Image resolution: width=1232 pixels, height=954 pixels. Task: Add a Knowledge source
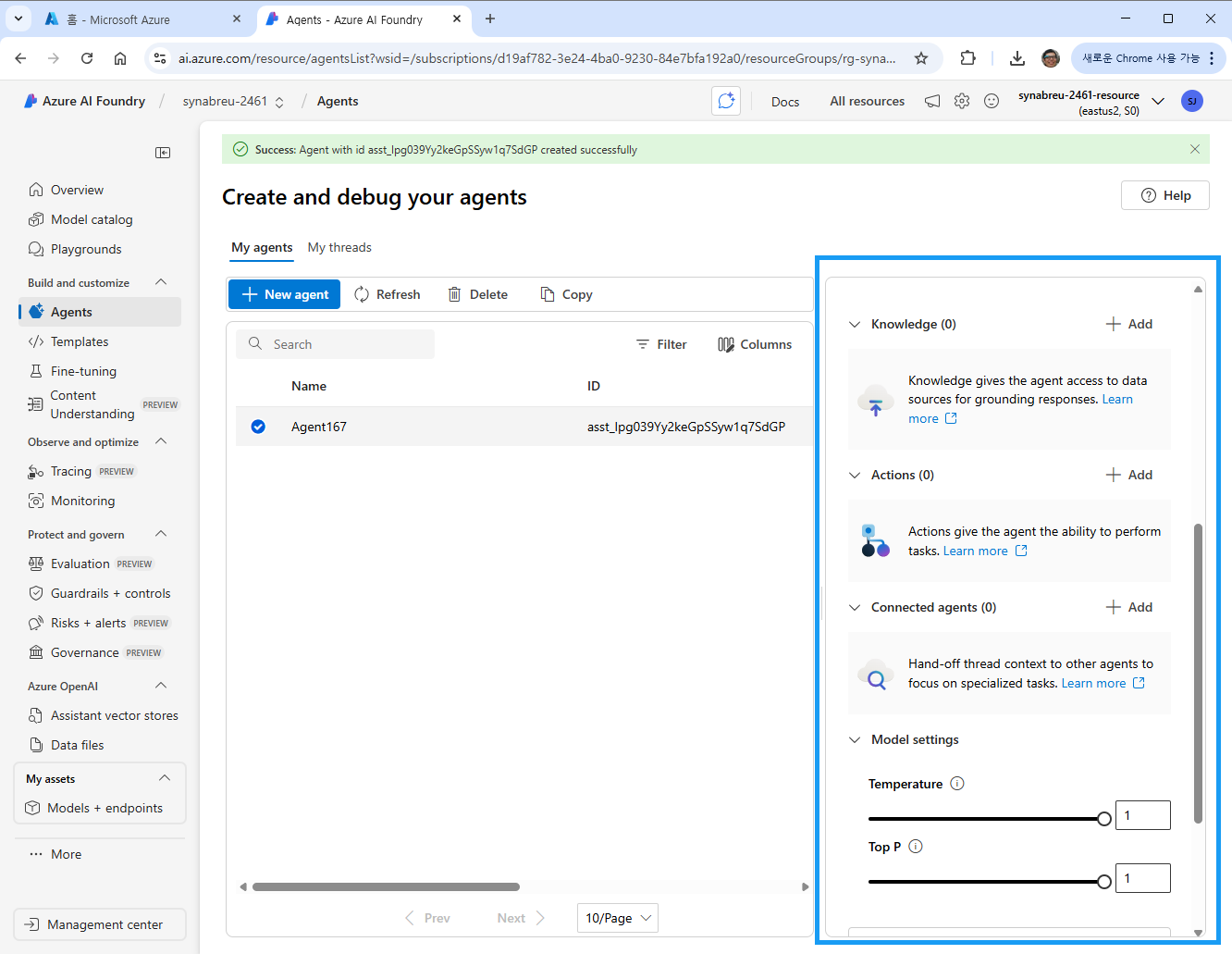point(1129,324)
